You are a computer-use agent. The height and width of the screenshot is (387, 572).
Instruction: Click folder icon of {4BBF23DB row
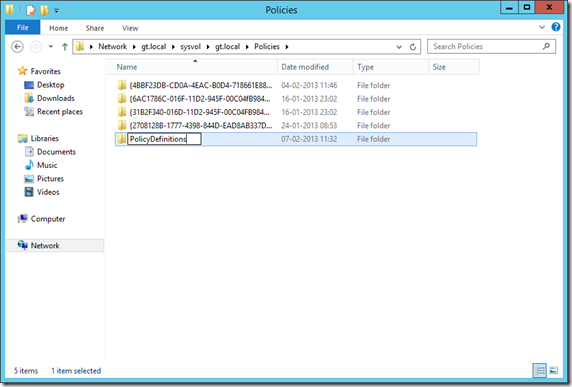pos(121,85)
